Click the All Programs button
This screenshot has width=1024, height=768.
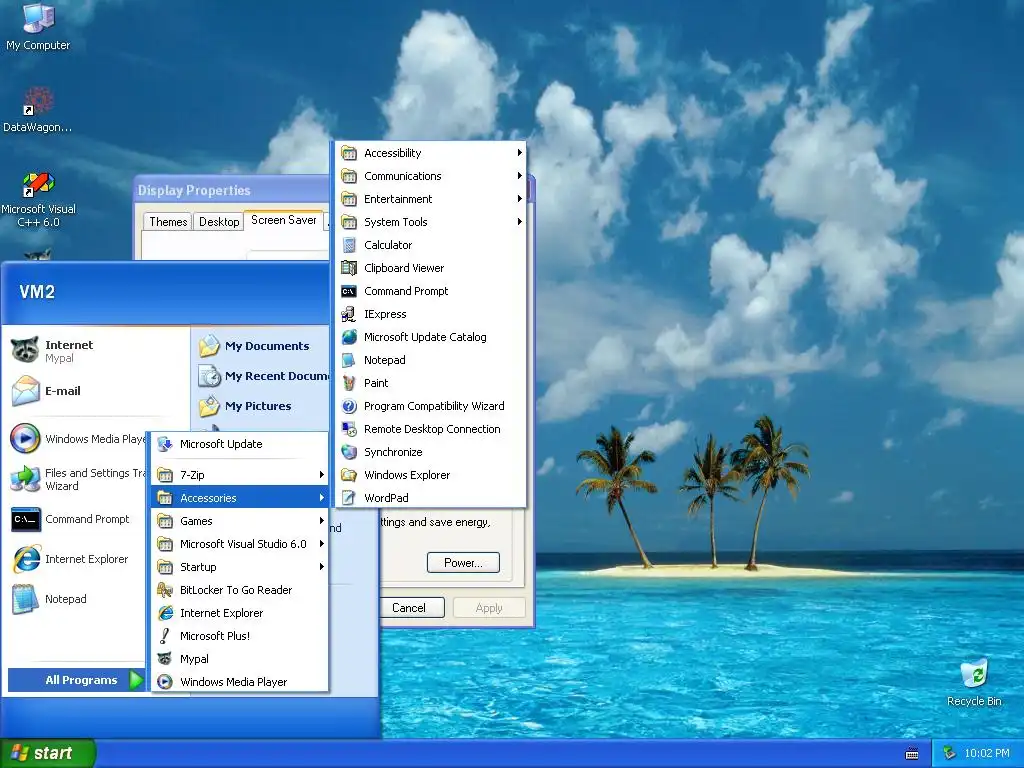pos(77,680)
